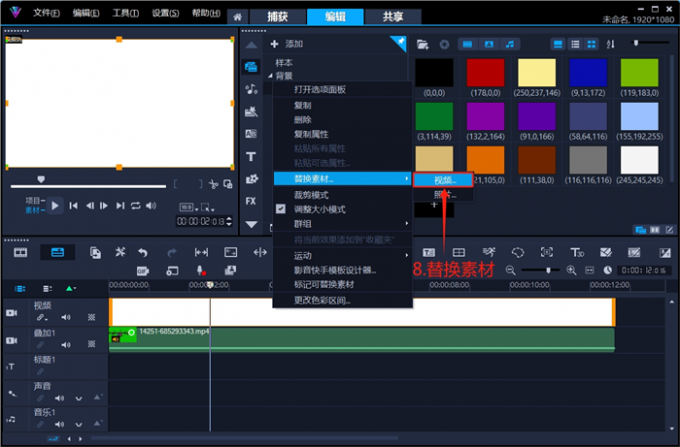Expand the 运动 submenu arrow
This screenshot has width=680, height=447.
pyautogui.click(x=341, y=256)
